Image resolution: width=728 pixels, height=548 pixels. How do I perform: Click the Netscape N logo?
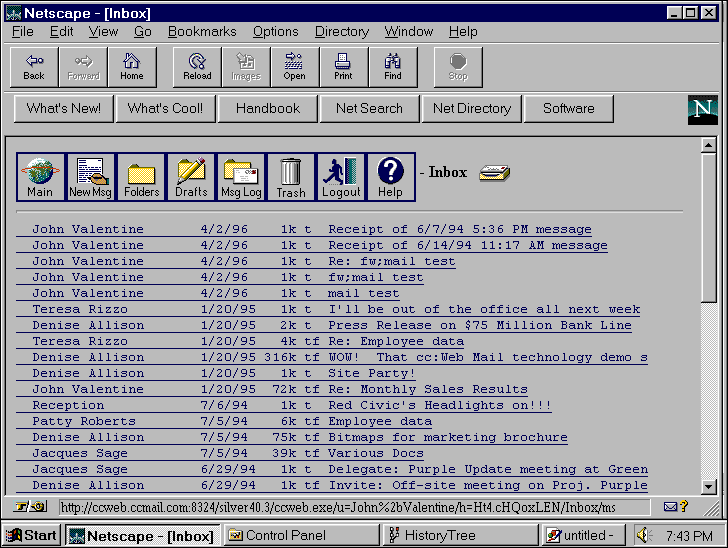[702, 110]
